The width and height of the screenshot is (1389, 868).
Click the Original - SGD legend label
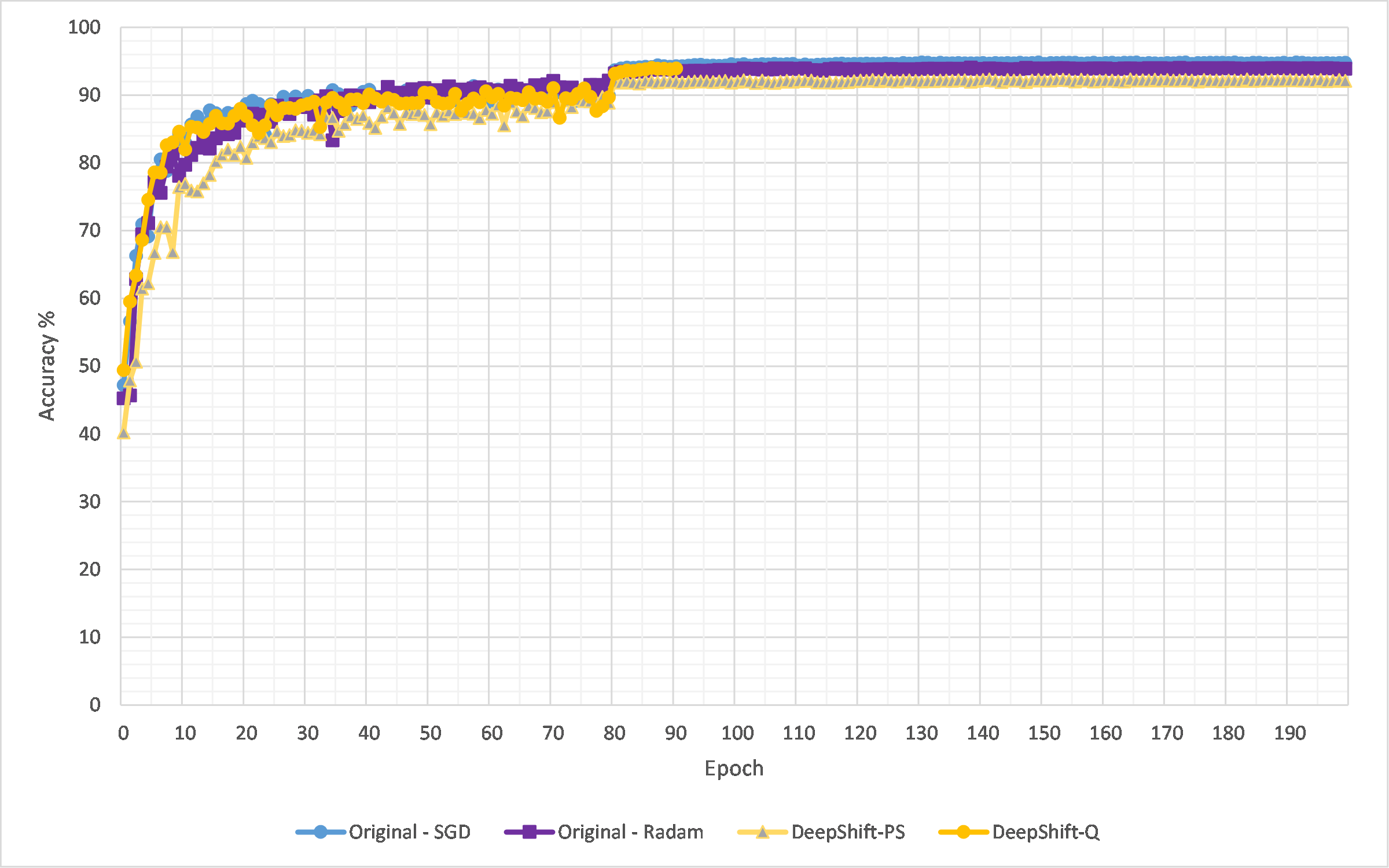(x=409, y=832)
